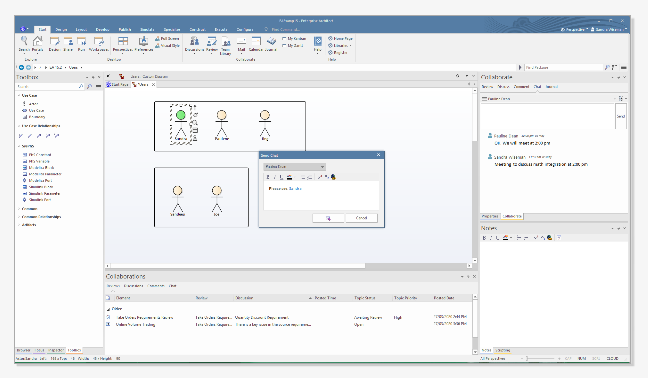Open Visual Style from the ribbon

click(x=167, y=45)
